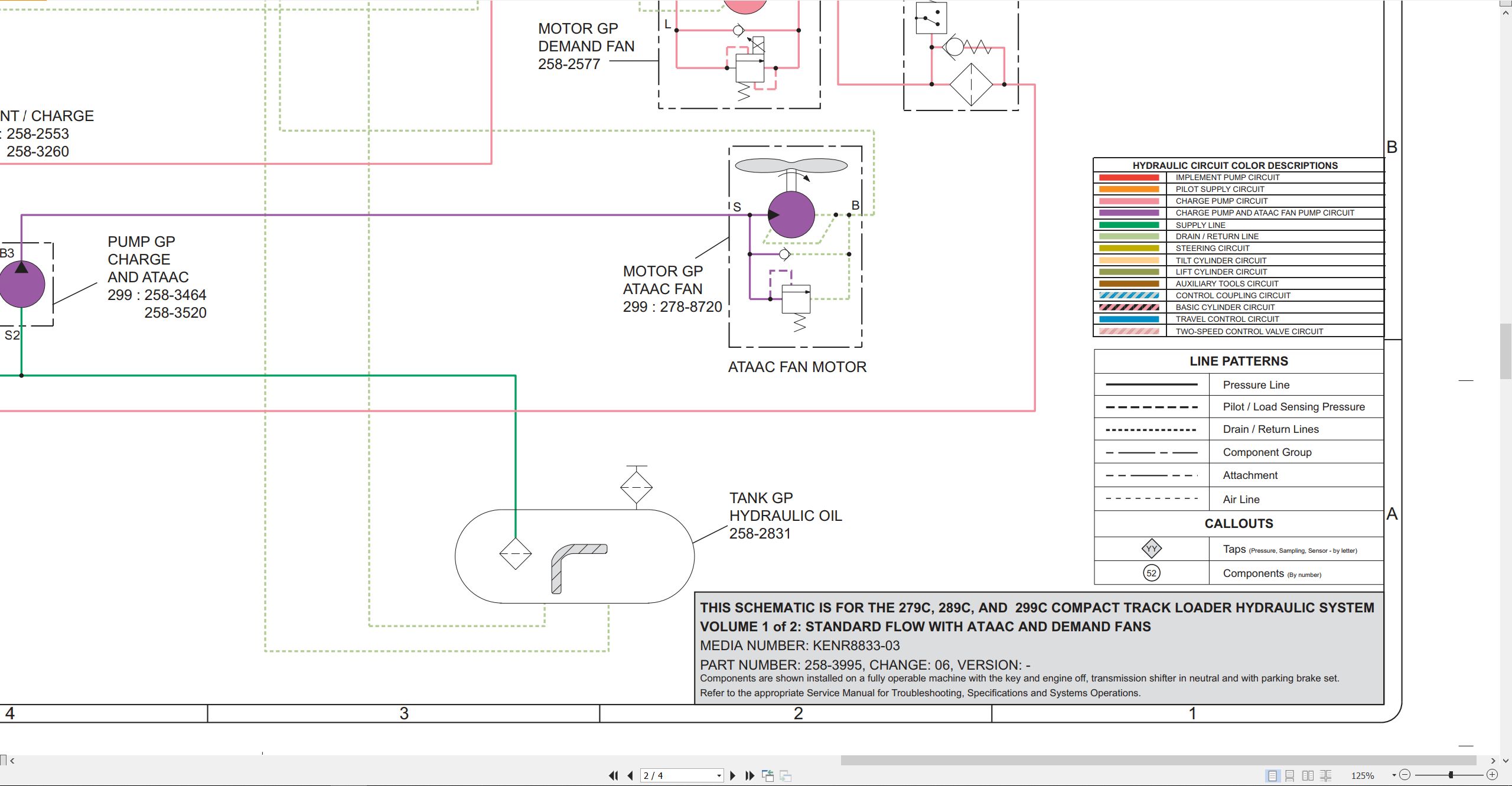Enable continuous facing pages view mode

pyautogui.click(x=1326, y=775)
